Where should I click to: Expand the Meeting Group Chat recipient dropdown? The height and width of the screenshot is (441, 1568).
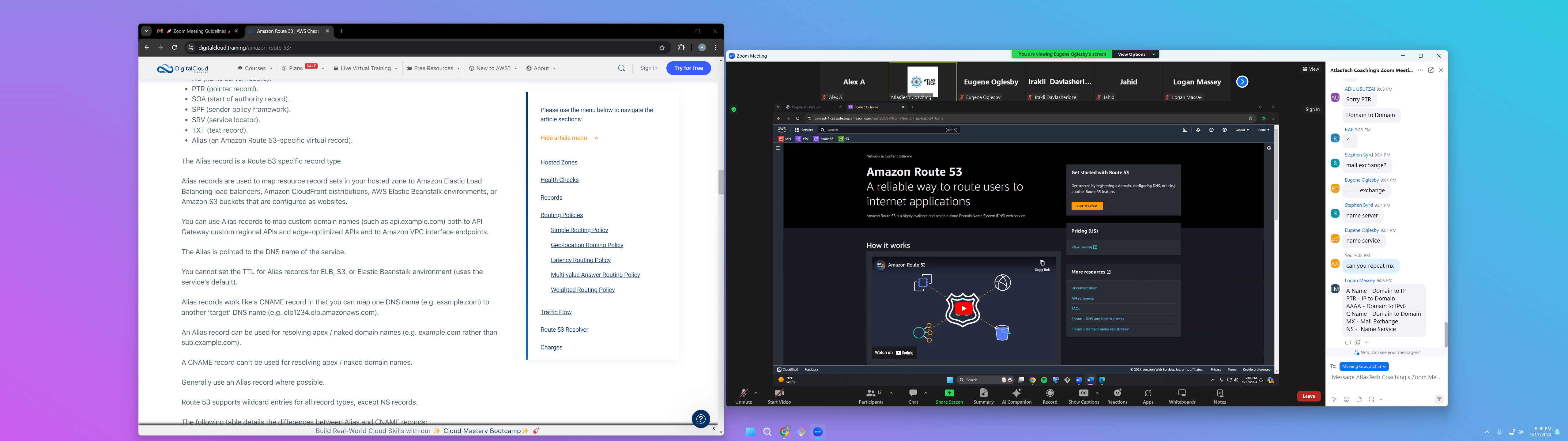[x=1364, y=367]
